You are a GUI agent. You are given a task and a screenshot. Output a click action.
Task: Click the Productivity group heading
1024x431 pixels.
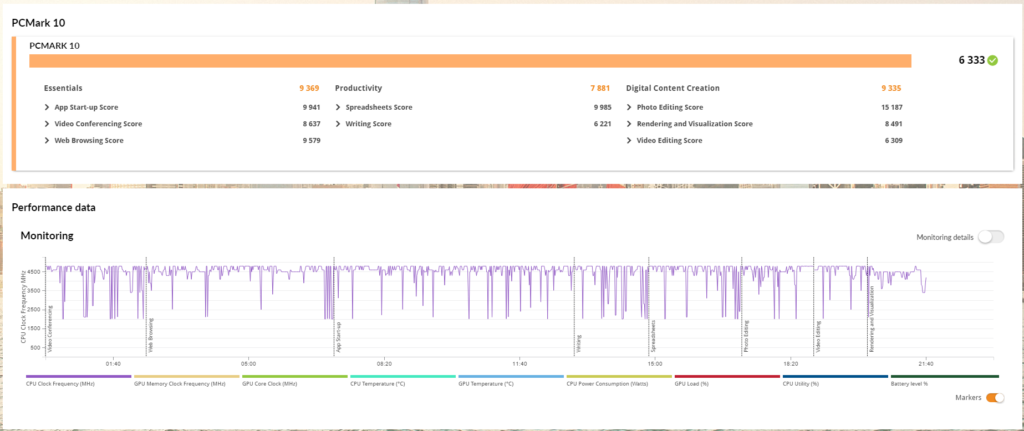pyautogui.click(x=359, y=88)
